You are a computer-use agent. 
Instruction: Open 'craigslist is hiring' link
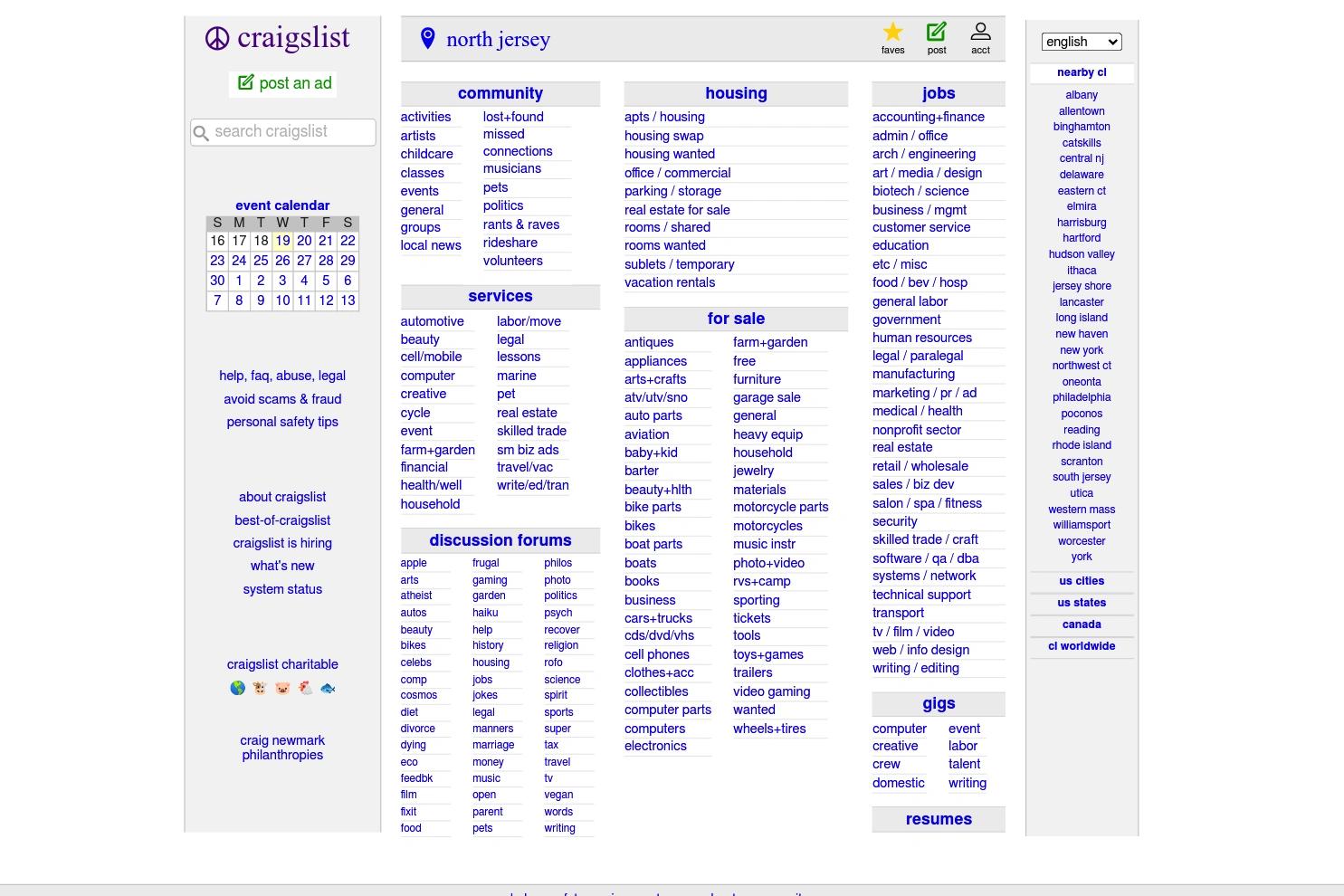[x=282, y=543]
